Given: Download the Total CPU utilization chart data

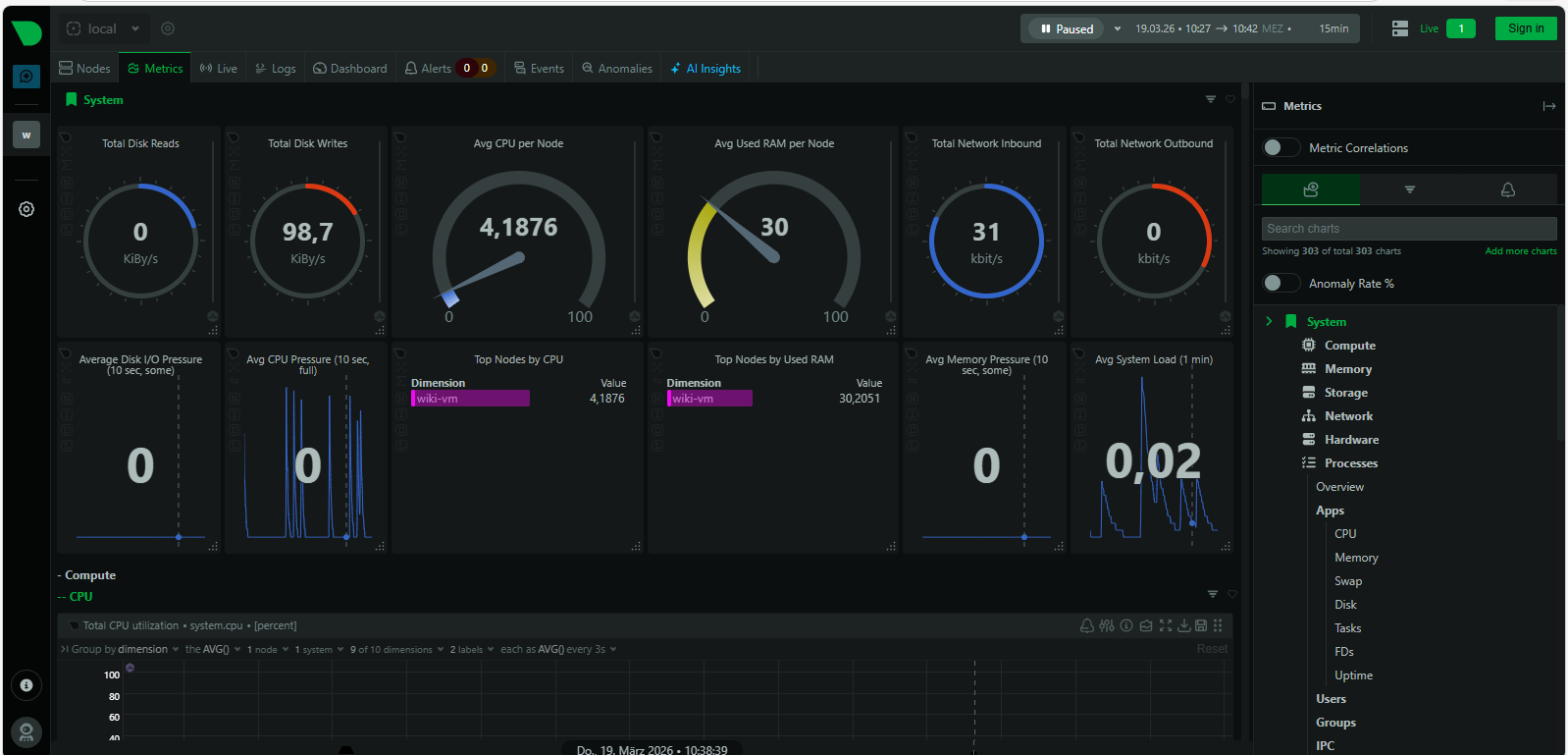Looking at the screenshot, I should click(1184, 625).
